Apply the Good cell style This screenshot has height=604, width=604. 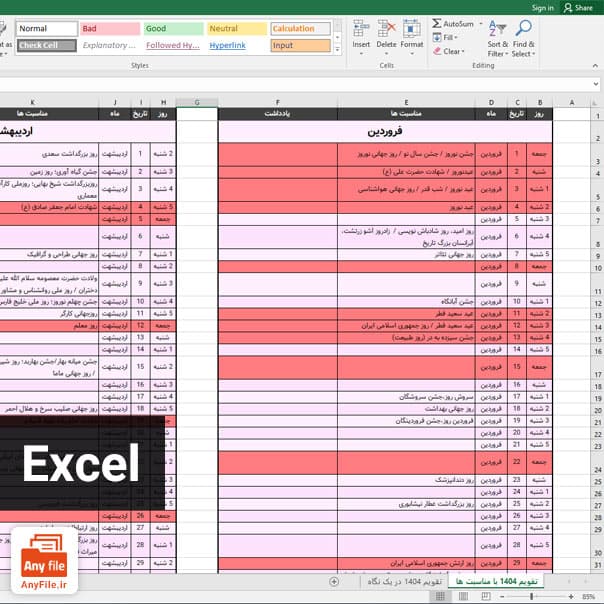click(174, 29)
